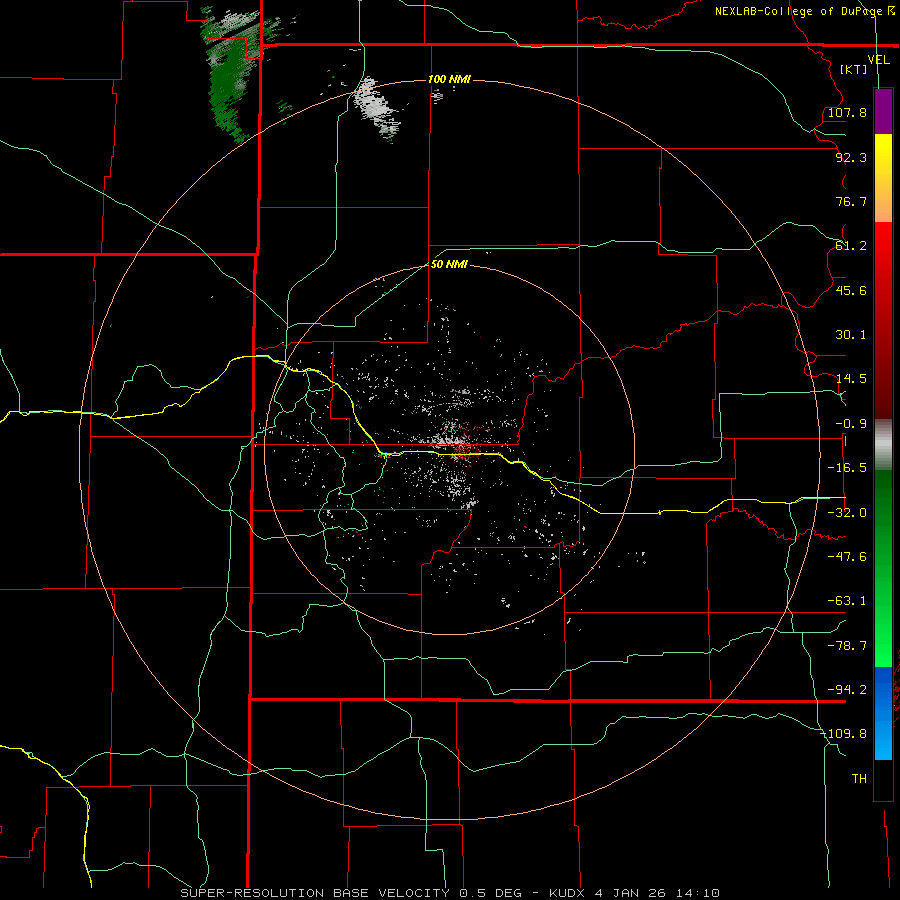Click the -0.9 legend value
The width and height of the screenshot is (900, 900).
[x=851, y=424]
